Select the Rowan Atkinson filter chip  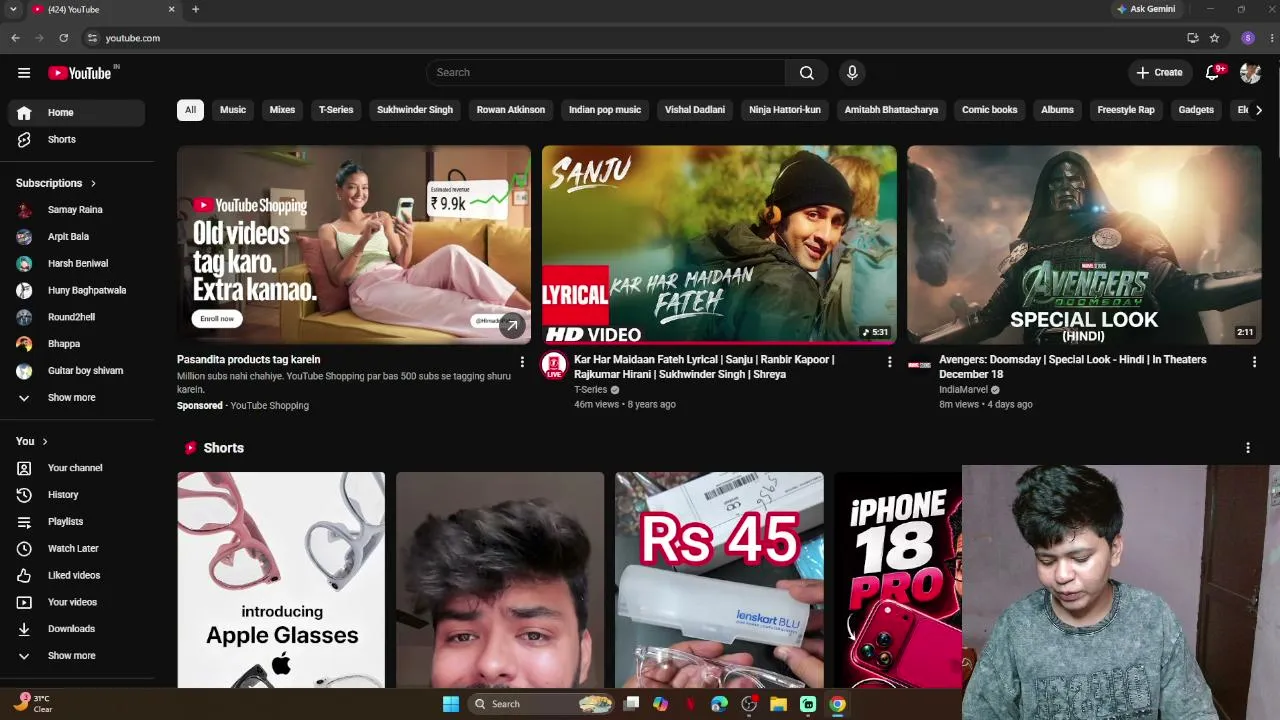click(511, 110)
